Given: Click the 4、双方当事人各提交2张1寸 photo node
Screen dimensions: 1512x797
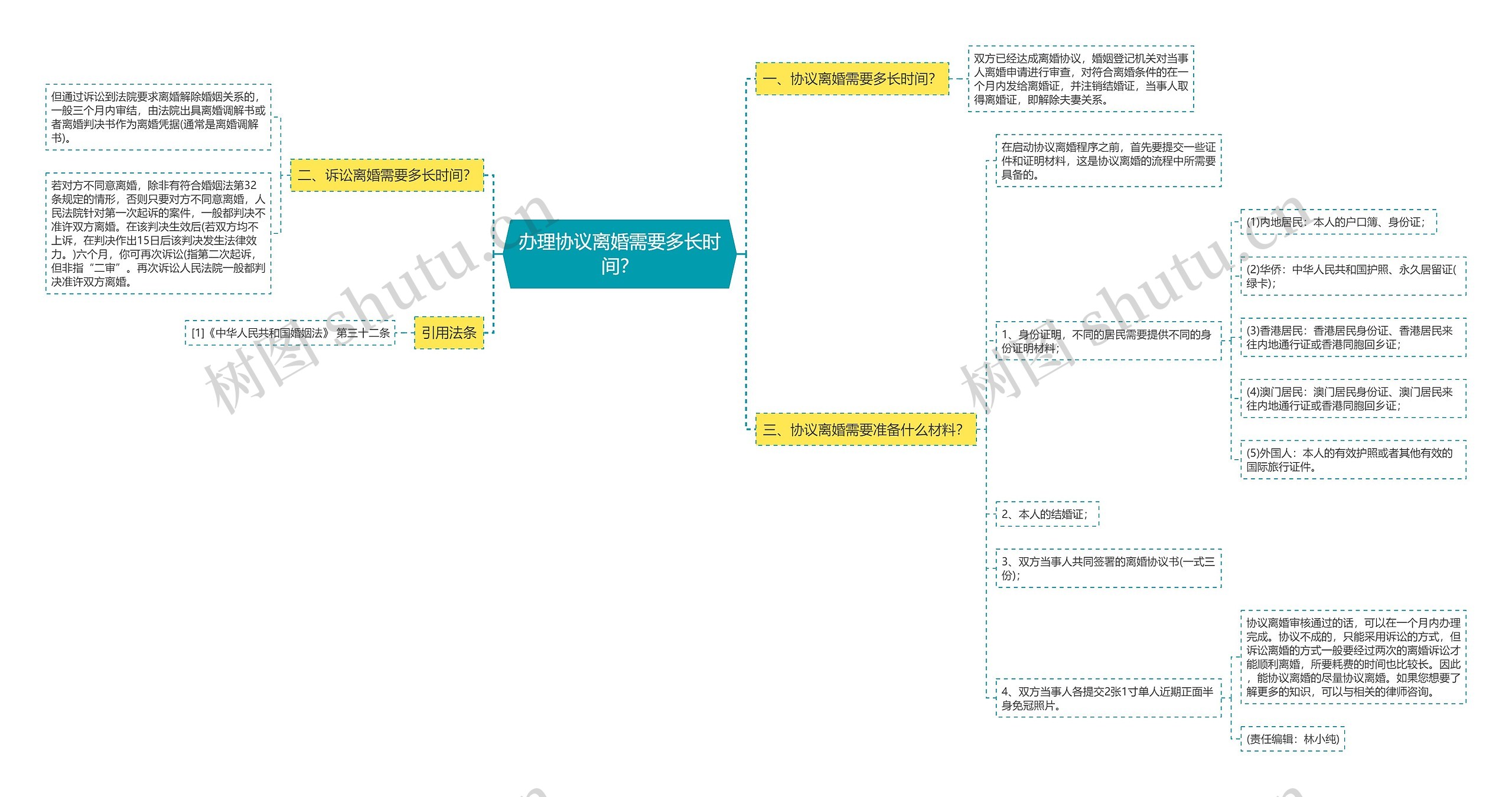Looking at the screenshot, I should click(x=1107, y=698).
